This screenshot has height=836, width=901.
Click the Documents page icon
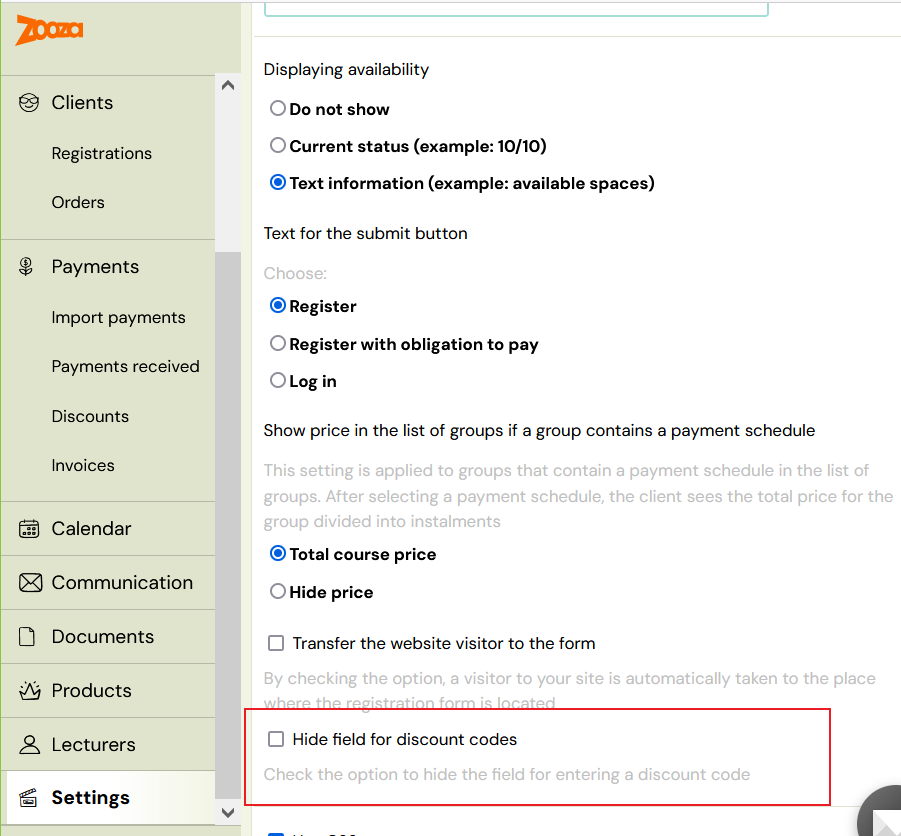point(26,637)
